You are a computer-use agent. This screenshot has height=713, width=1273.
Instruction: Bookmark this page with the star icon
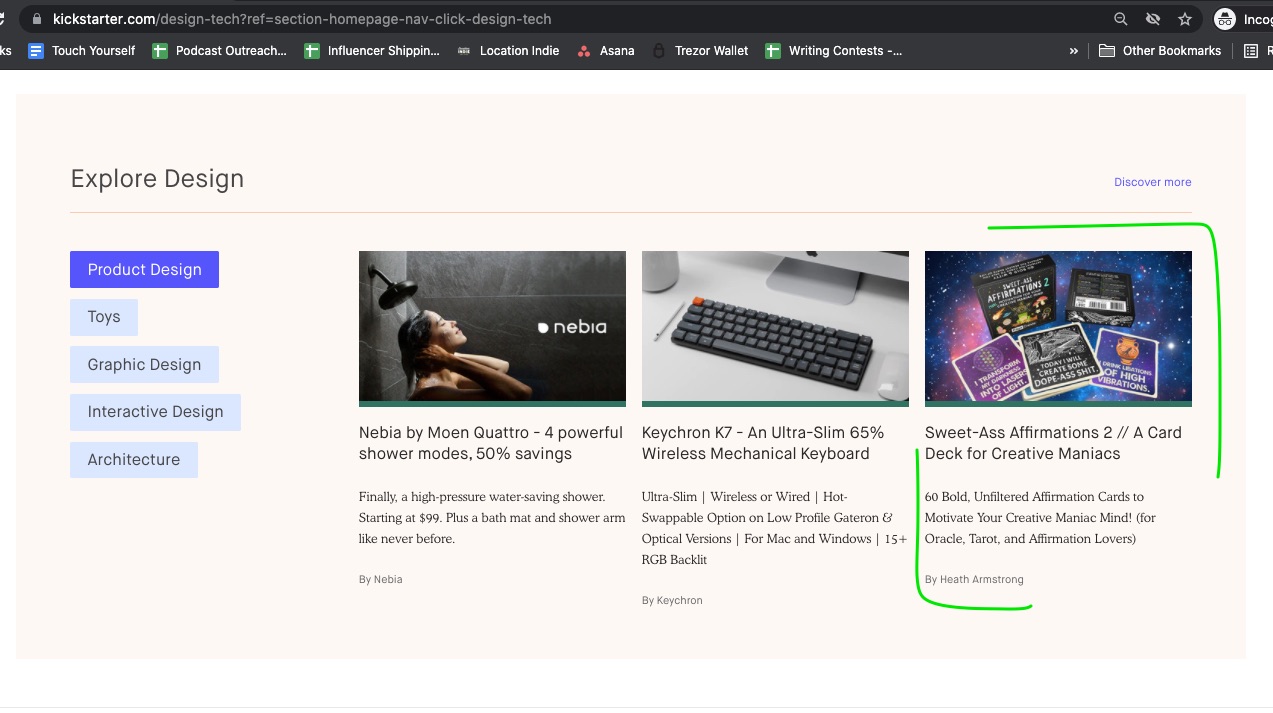point(1185,19)
